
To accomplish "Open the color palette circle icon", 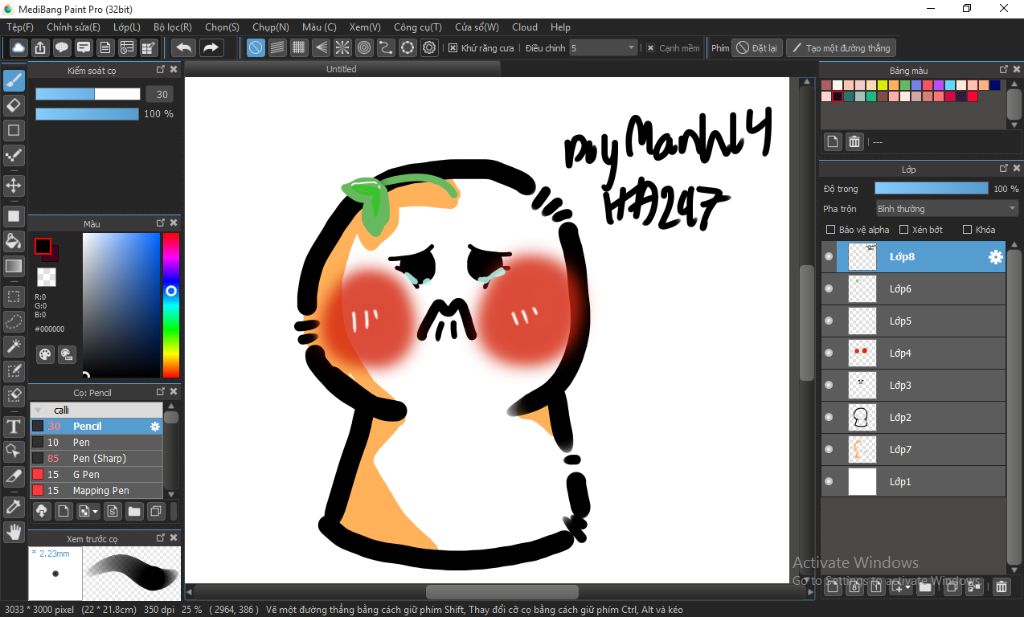I will tap(45, 355).
